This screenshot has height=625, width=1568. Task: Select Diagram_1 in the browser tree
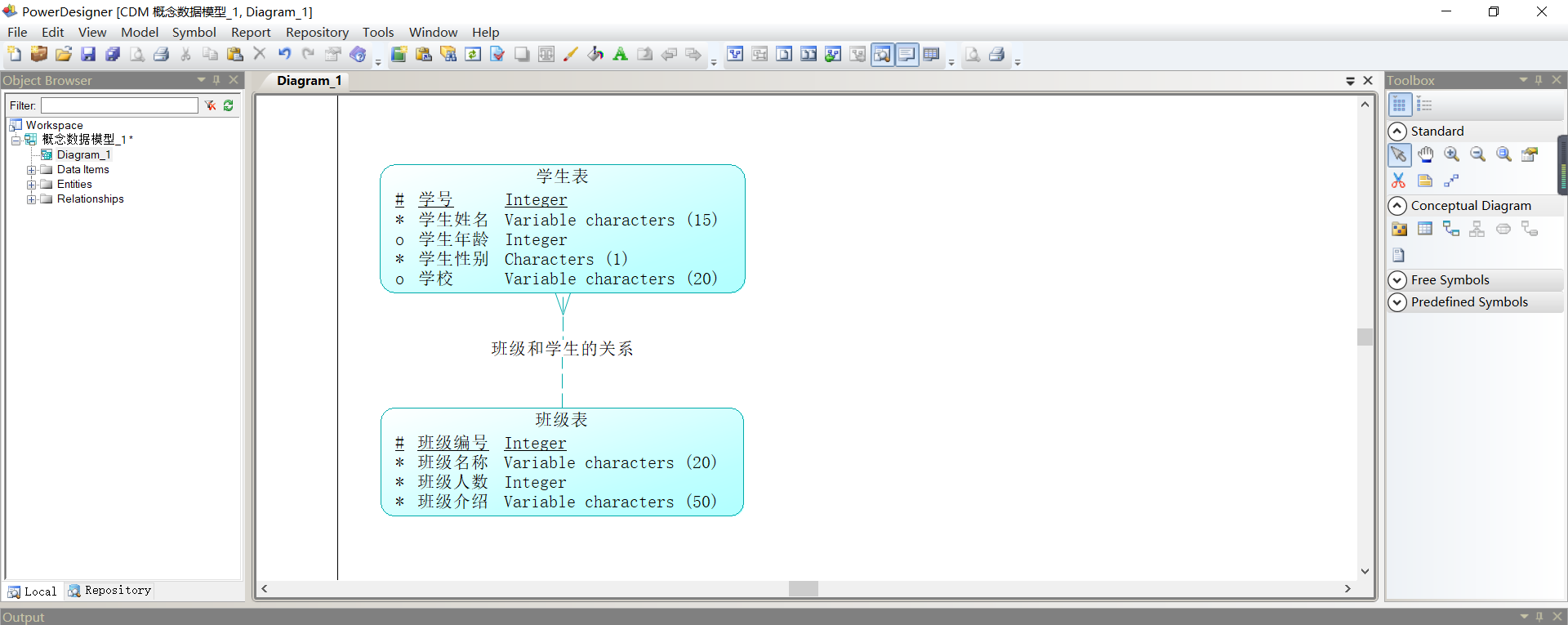click(83, 155)
